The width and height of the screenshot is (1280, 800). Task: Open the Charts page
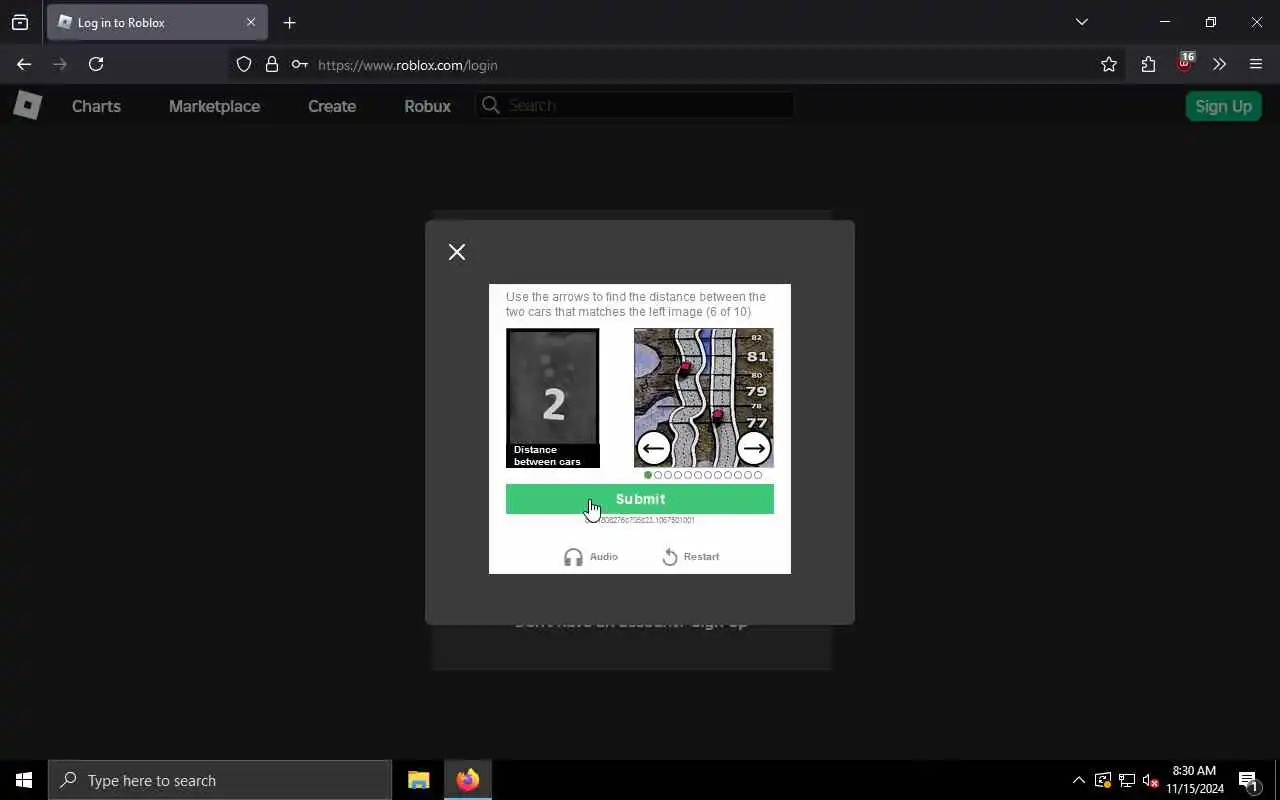[x=96, y=106]
